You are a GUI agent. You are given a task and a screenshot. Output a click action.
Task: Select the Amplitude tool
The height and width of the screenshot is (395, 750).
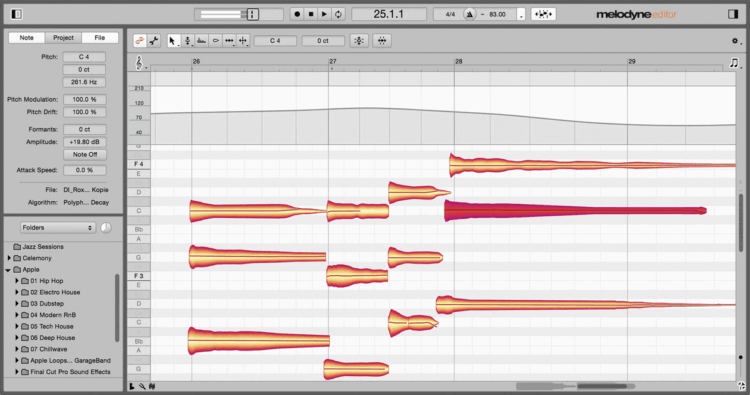click(215, 41)
